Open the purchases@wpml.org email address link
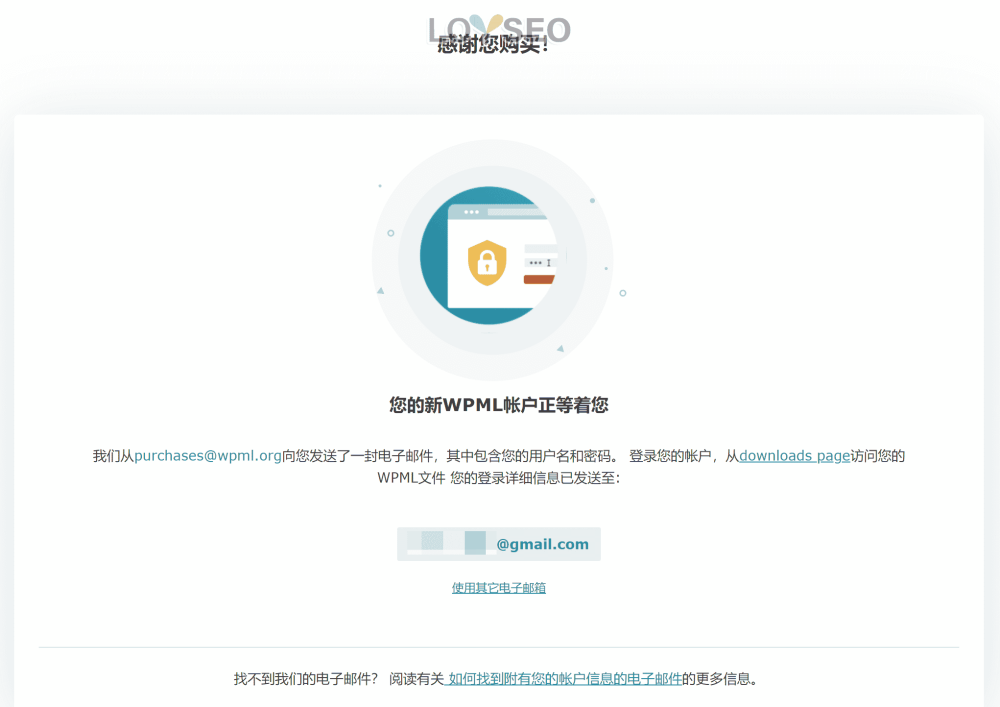Image resolution: width=1000 pixels, height=707 pixels. point(208,456)
